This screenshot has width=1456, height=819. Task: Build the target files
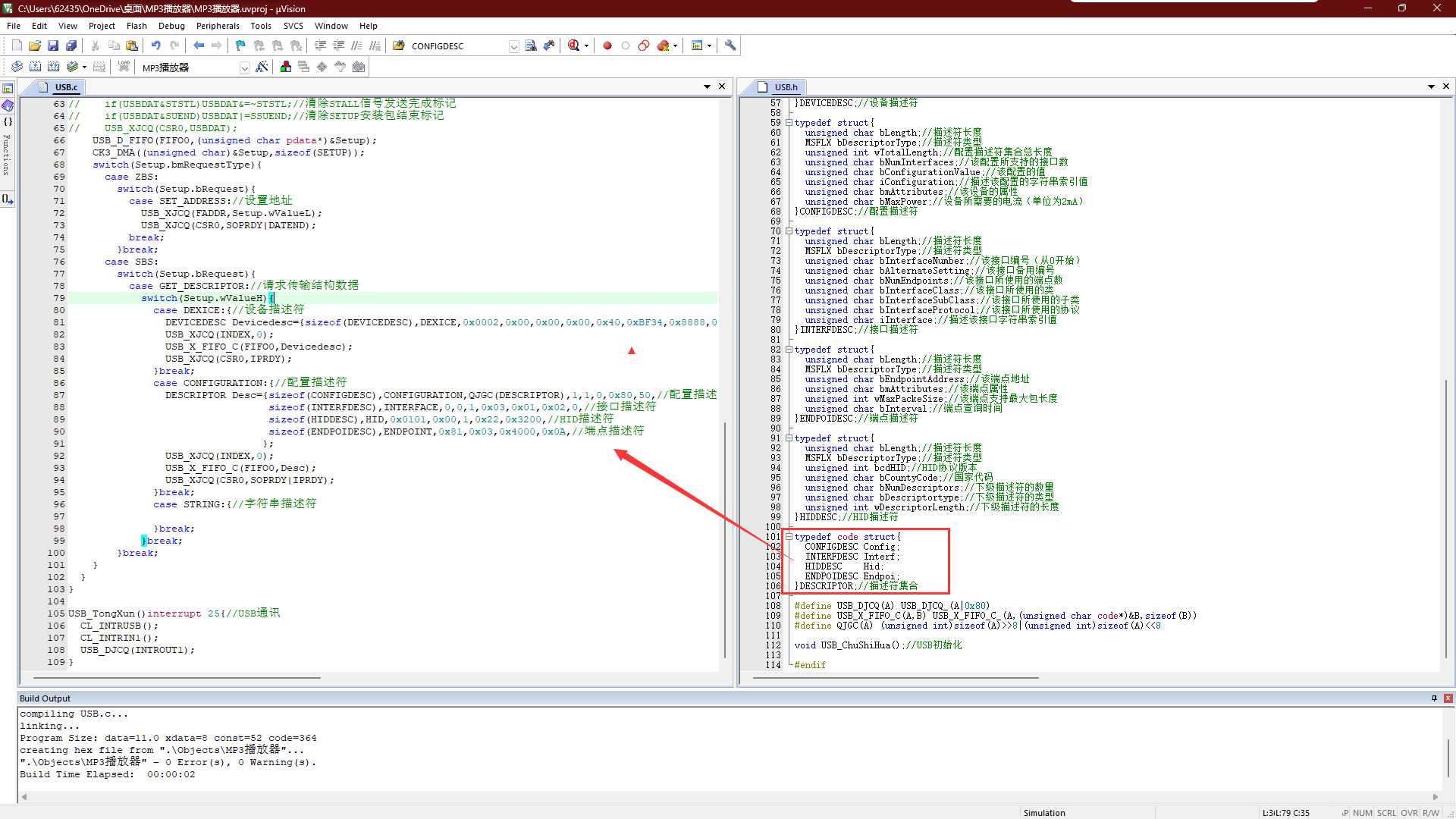(35, 67)
